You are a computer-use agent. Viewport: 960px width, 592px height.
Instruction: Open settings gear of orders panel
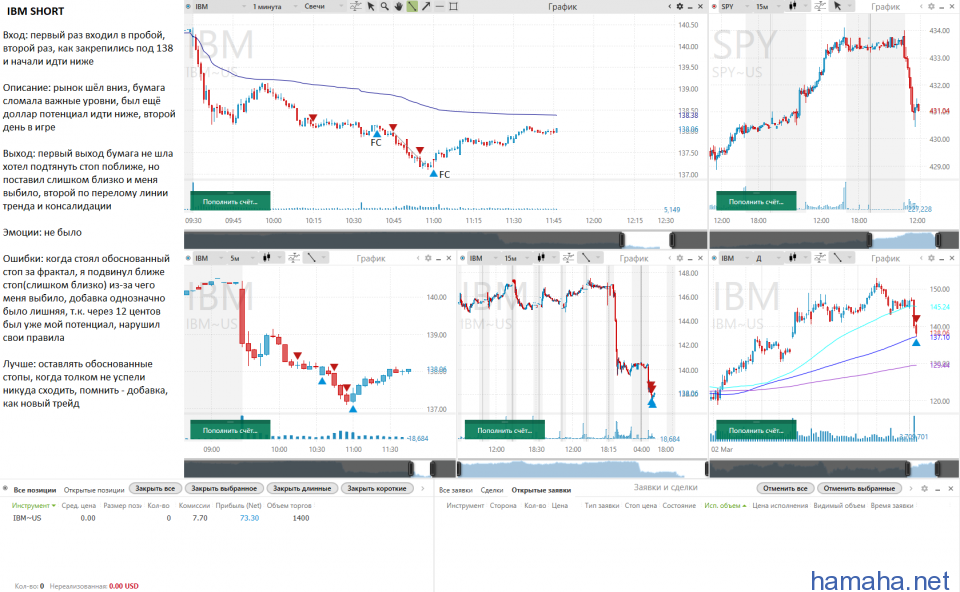(x=924, y=489)
